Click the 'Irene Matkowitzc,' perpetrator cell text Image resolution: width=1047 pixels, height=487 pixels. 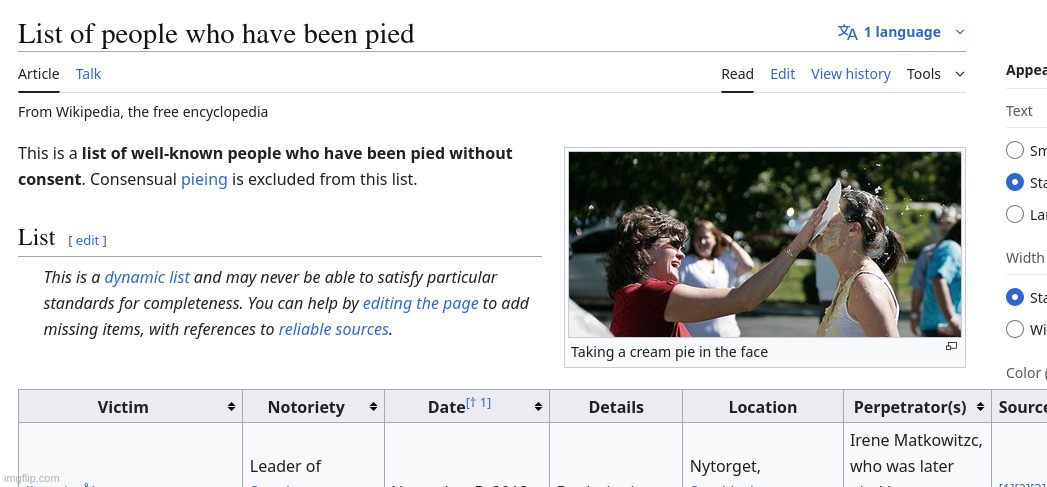pos(916,440)
